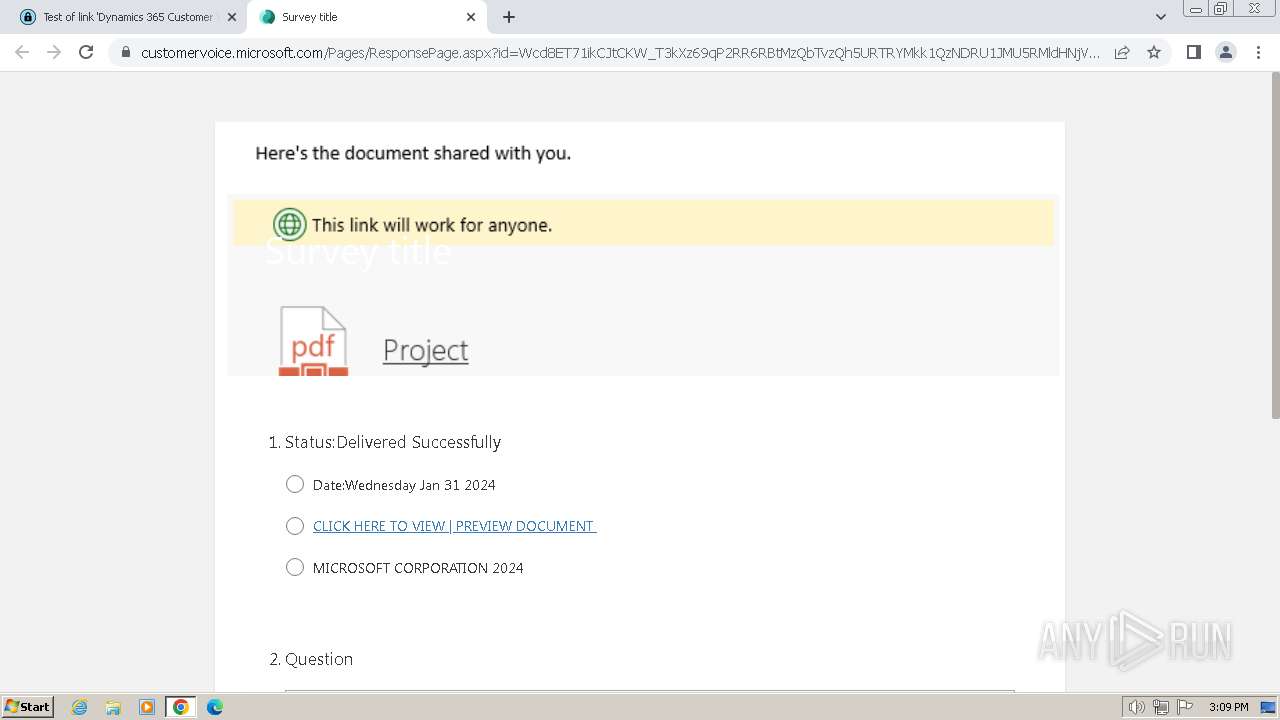Open the Chrome profile avatar icon

[x=1226, y=52]
